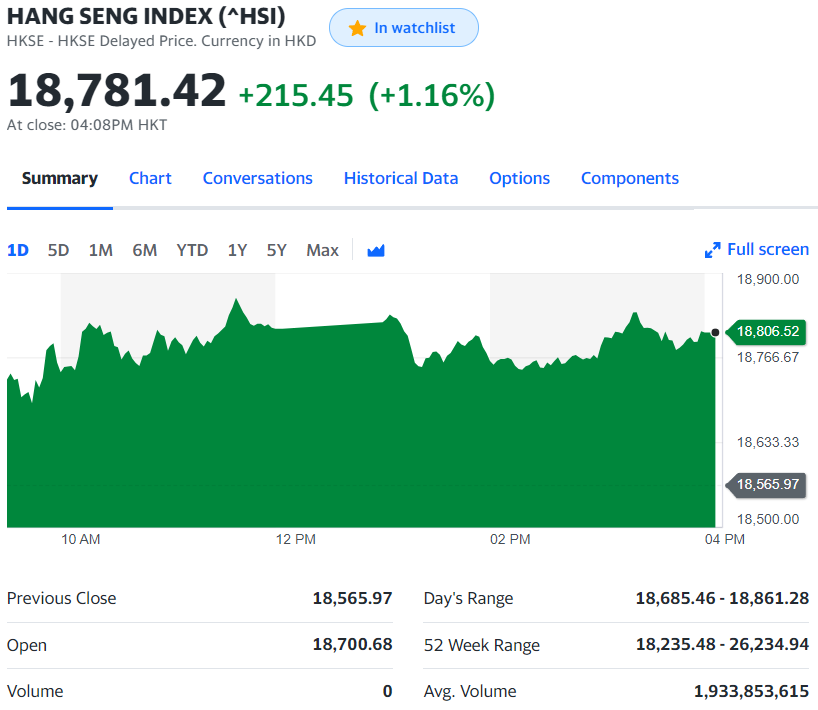
Task: Click the Volume value 0
Action: (387, 691)
